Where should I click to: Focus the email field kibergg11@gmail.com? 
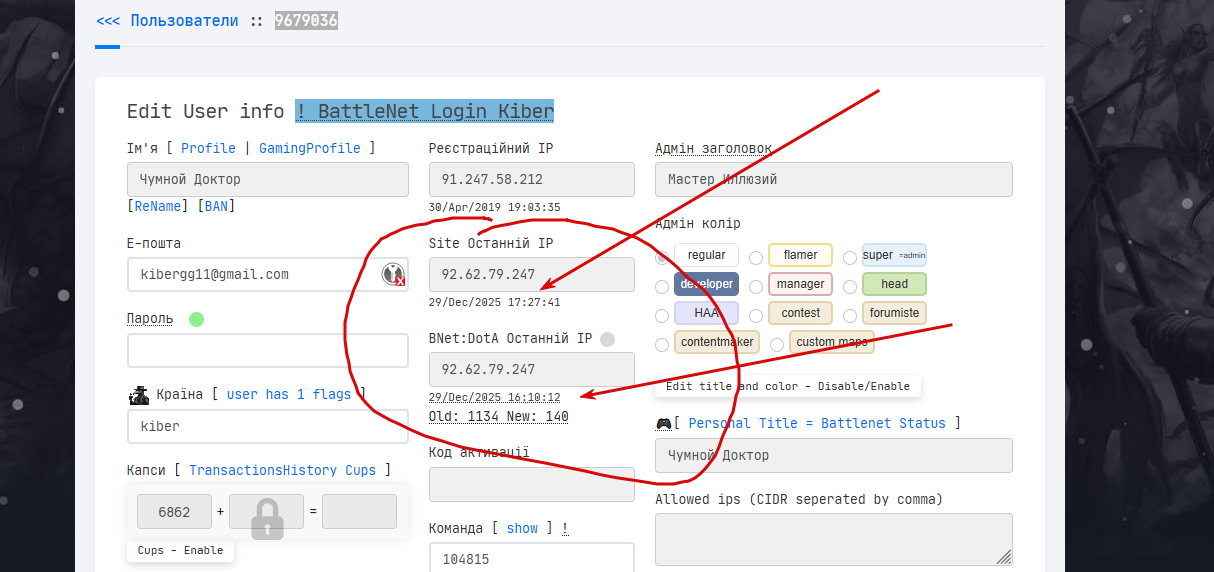click(268, 274)
